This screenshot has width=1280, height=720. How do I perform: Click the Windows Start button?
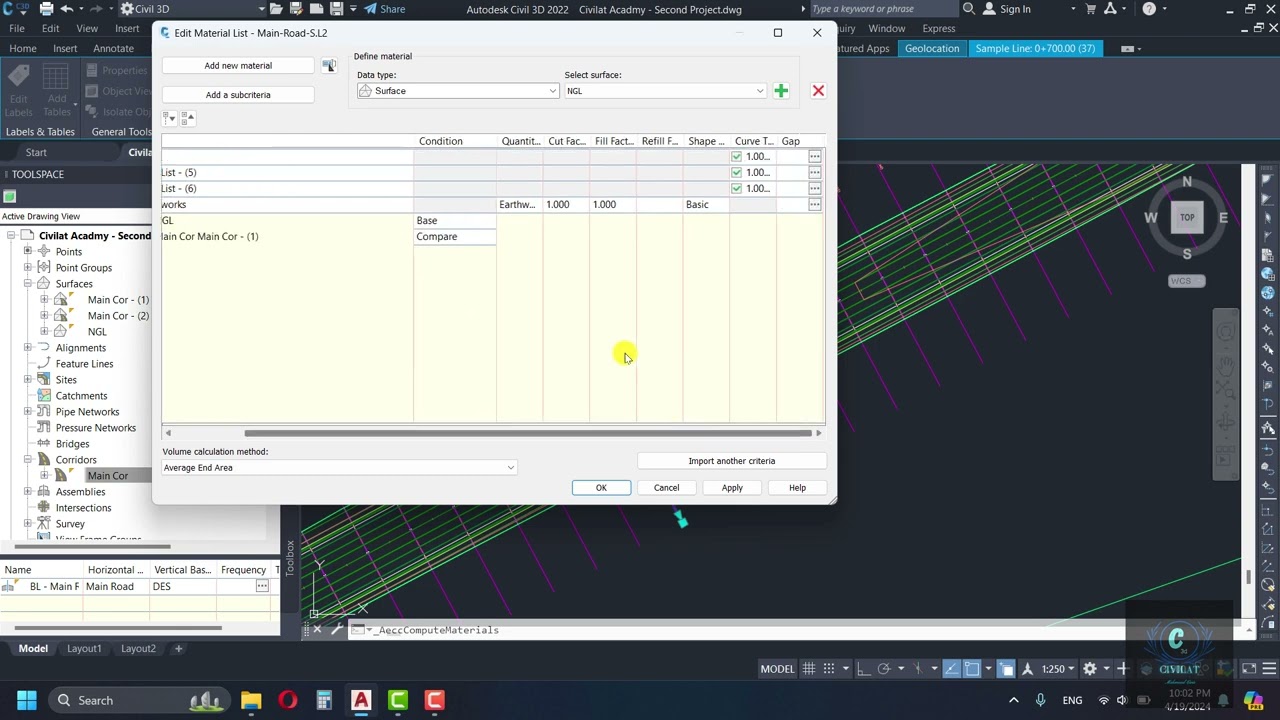(27, 700)
